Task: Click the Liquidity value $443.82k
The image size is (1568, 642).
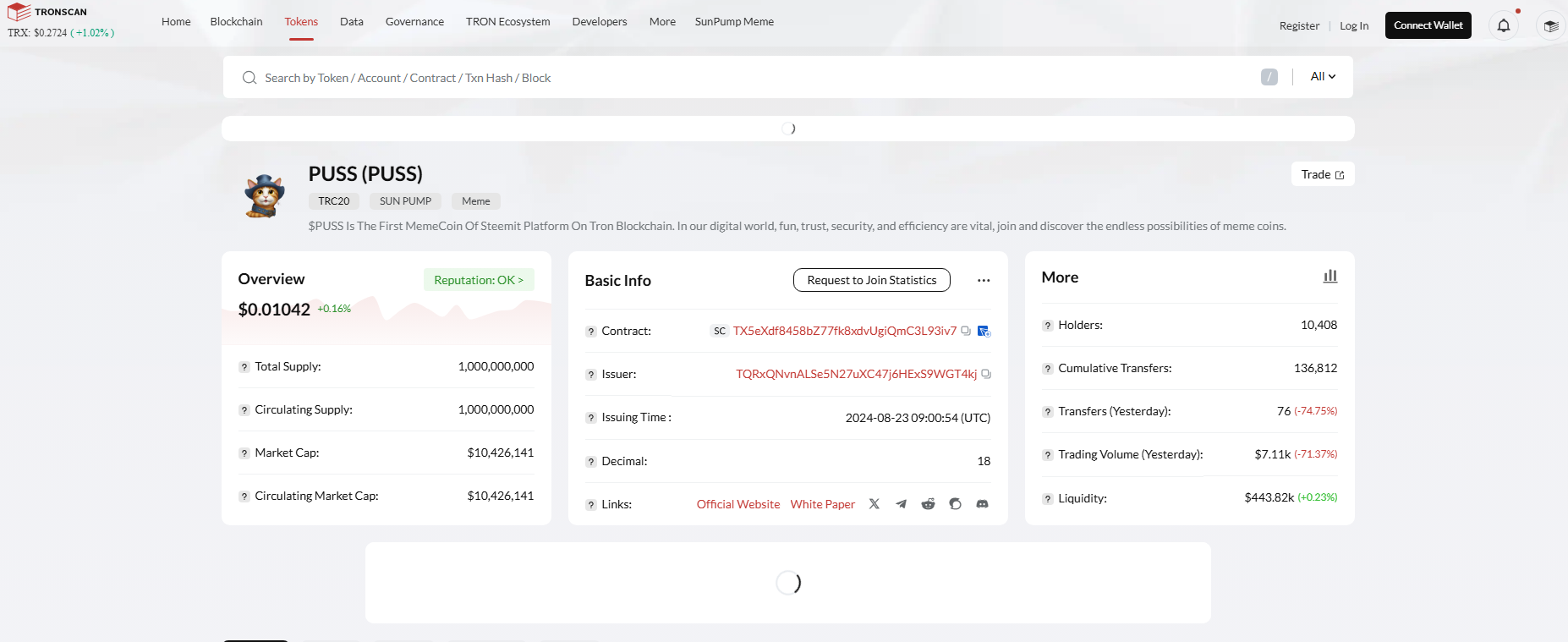Action: [1269, 497]
